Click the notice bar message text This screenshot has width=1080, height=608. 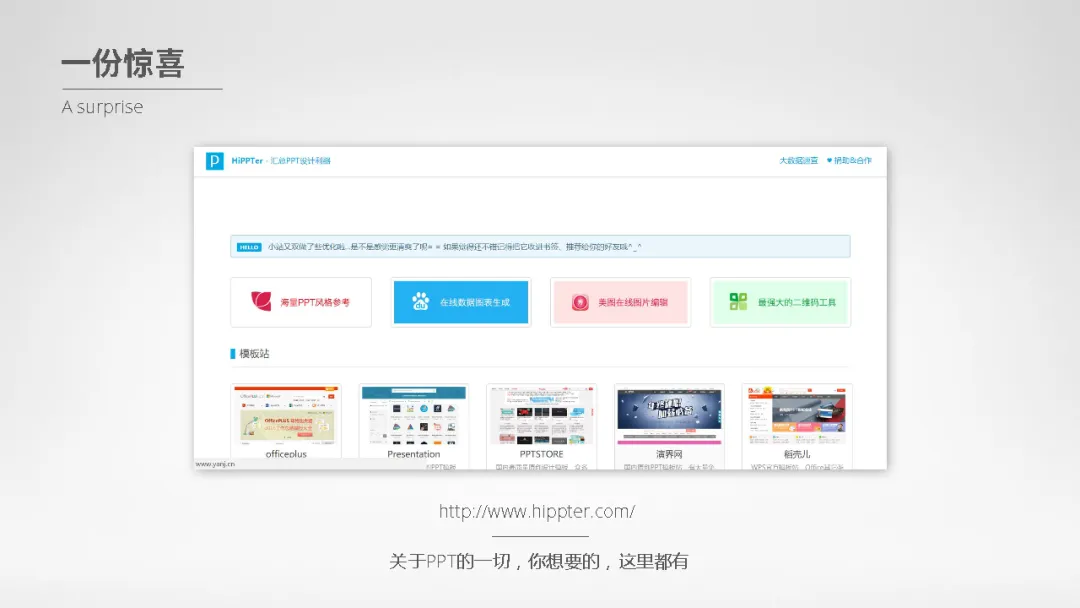tap(455, 247)
